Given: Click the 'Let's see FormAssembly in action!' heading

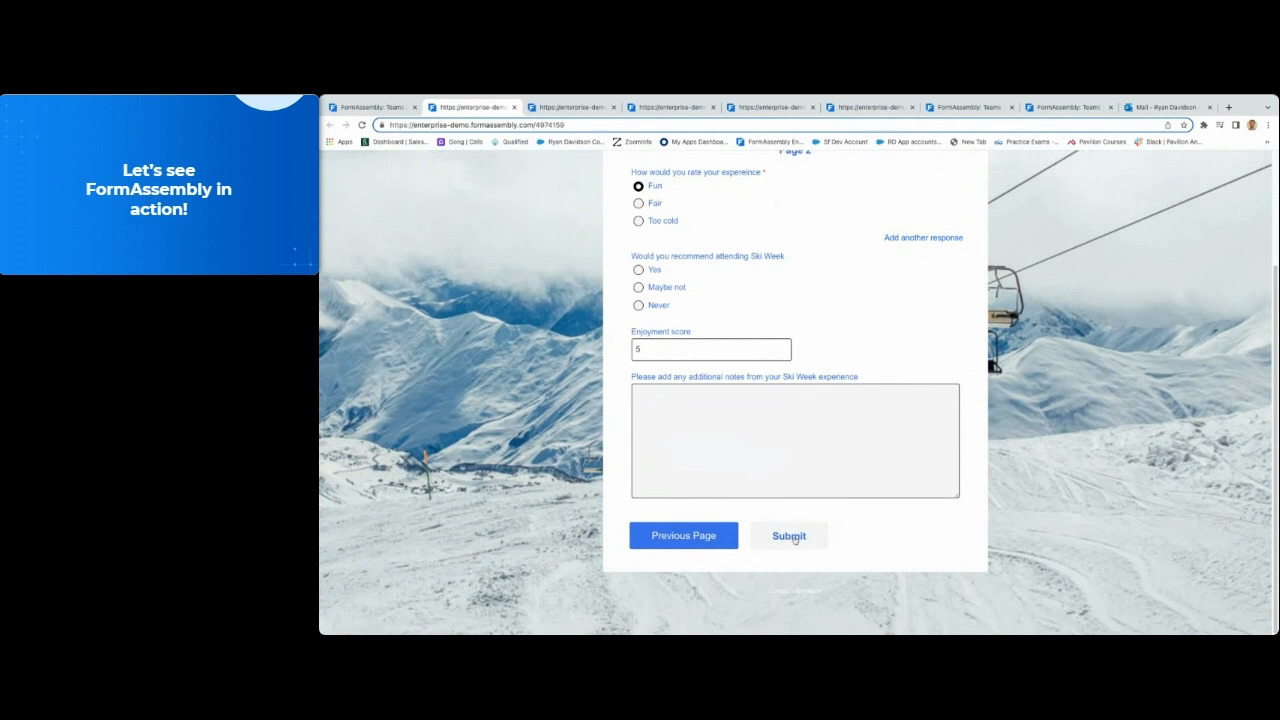Looking at the screenshot, I should tap(159, 189).
